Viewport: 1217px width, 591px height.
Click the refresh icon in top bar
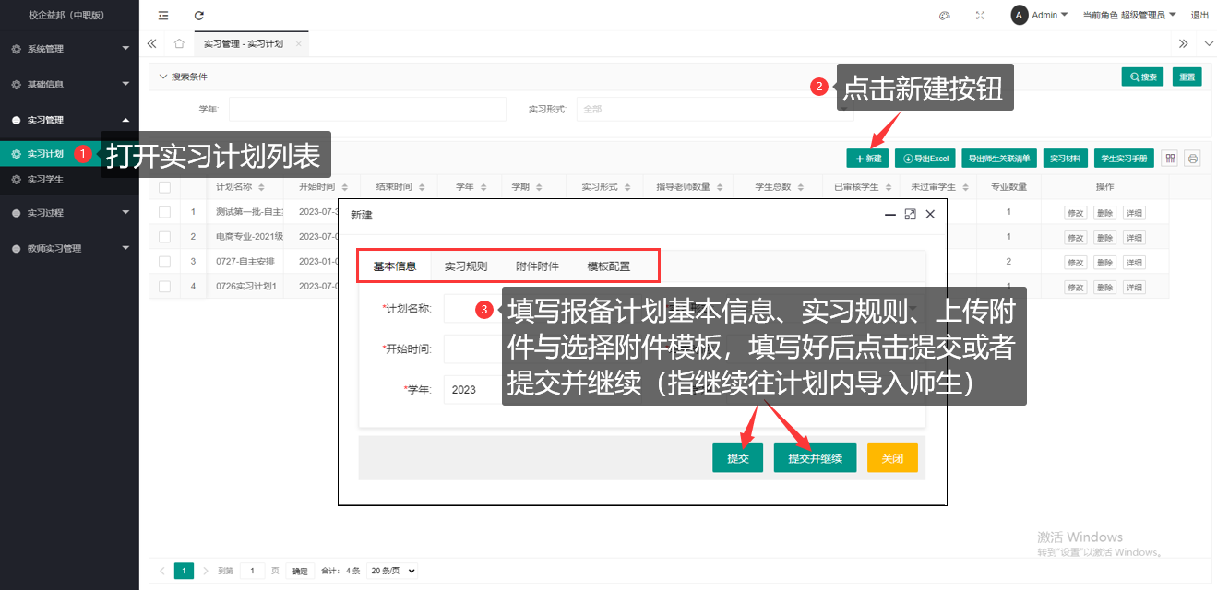pos(199,15)
